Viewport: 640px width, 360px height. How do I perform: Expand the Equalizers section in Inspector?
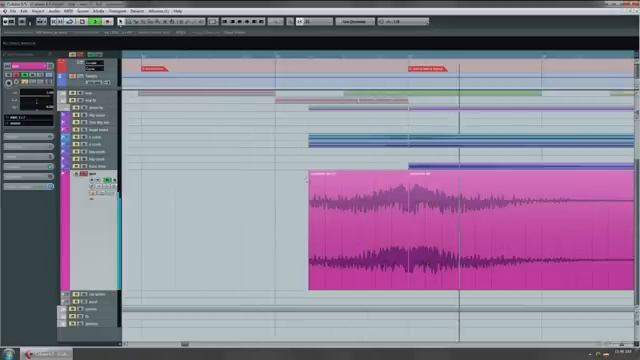click(x=29, y=146)
